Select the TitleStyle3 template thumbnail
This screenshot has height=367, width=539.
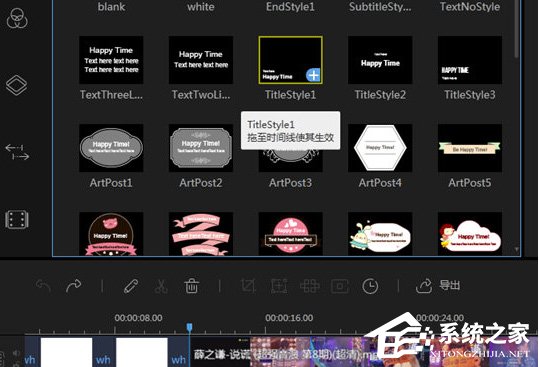point(470,60)
